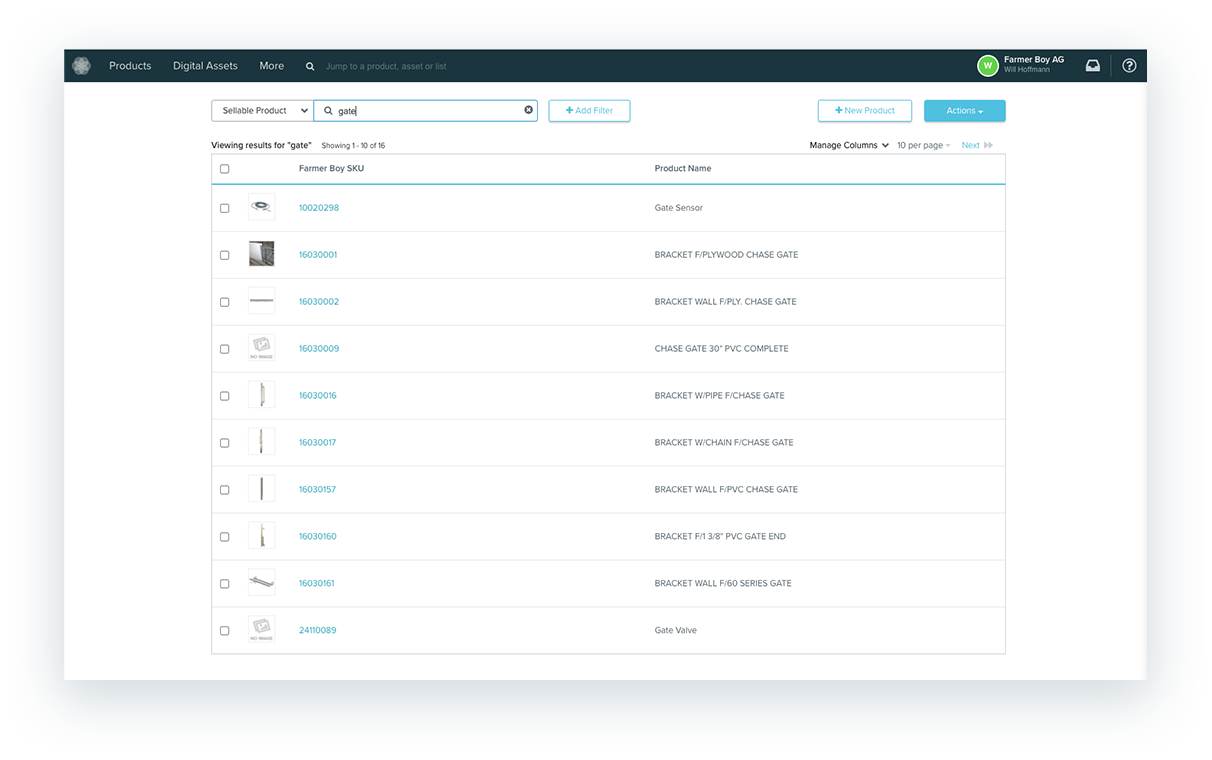Image resolution: width=1212 pixels, height=760 pixels.
Task: Switch to Digital Assets
Action: (205, 65)
